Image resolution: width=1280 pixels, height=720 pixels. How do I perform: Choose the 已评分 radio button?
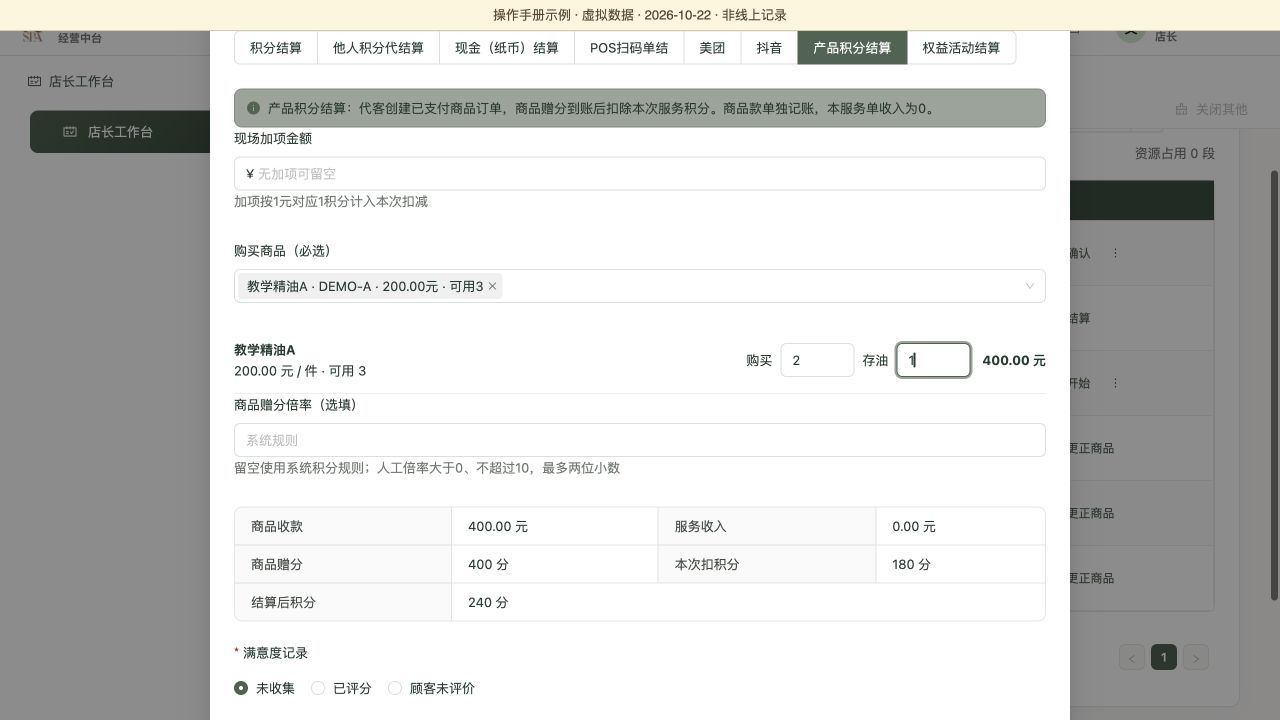point(341,688)
